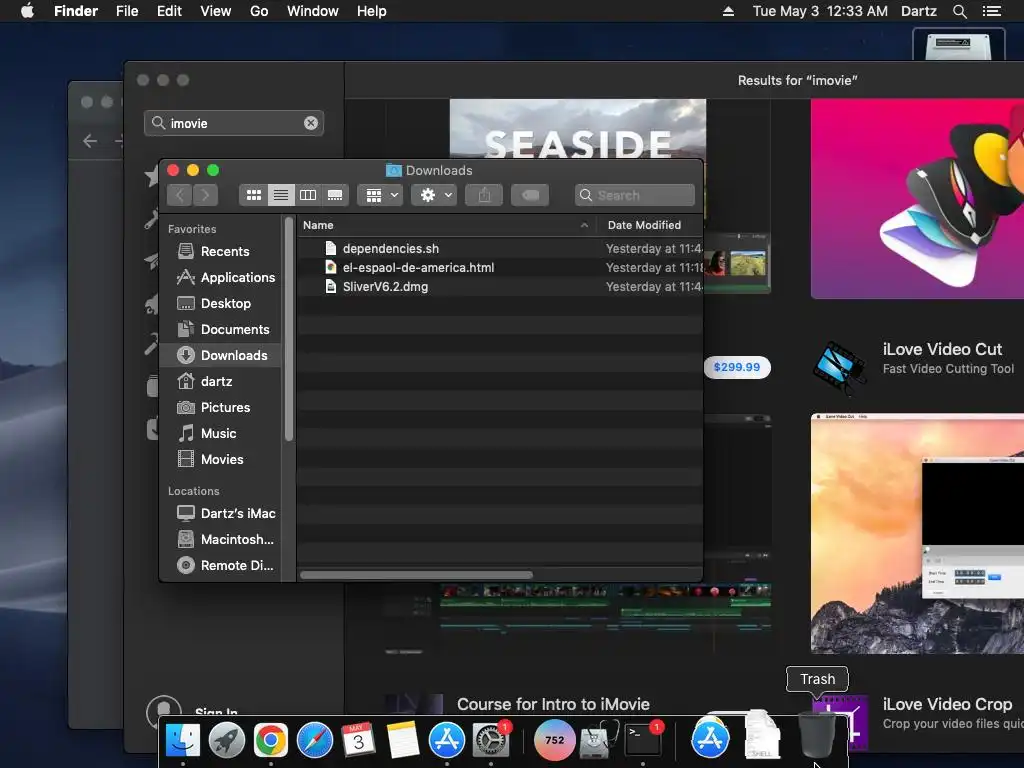Open Safari compass icon in Dock
1024x768 pixels.
point(315,740)
